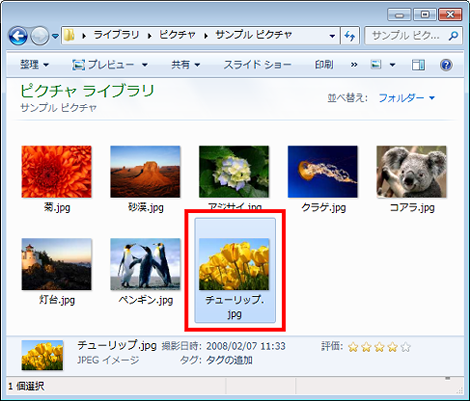
Task: Click the magnifier icon in search box
Action: pyautogui.click(x=453, y=36)
